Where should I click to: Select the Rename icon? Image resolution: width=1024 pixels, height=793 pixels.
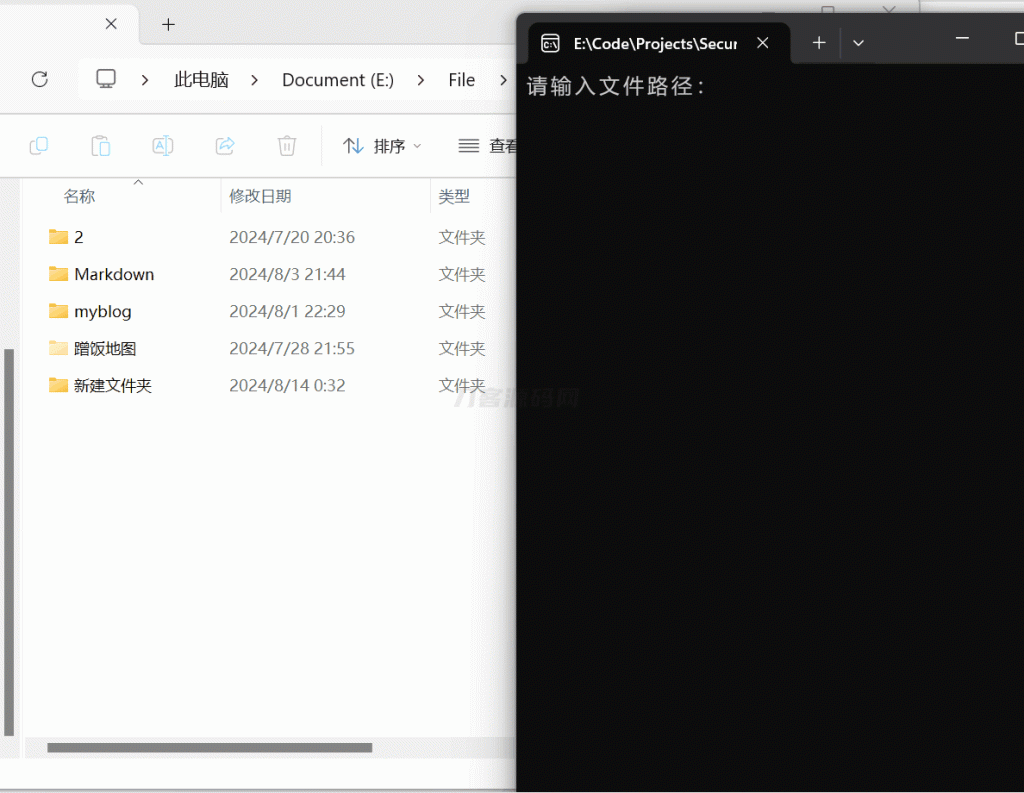pos(162,145)
